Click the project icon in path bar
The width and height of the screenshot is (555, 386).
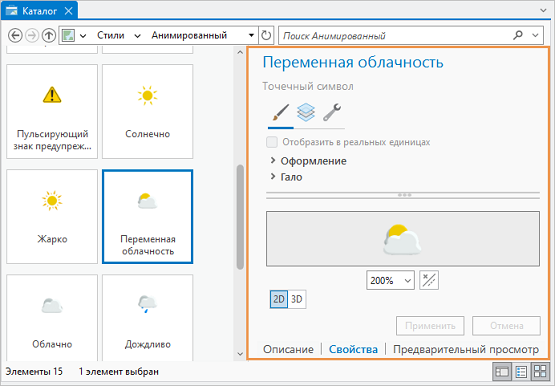[68, 35]
